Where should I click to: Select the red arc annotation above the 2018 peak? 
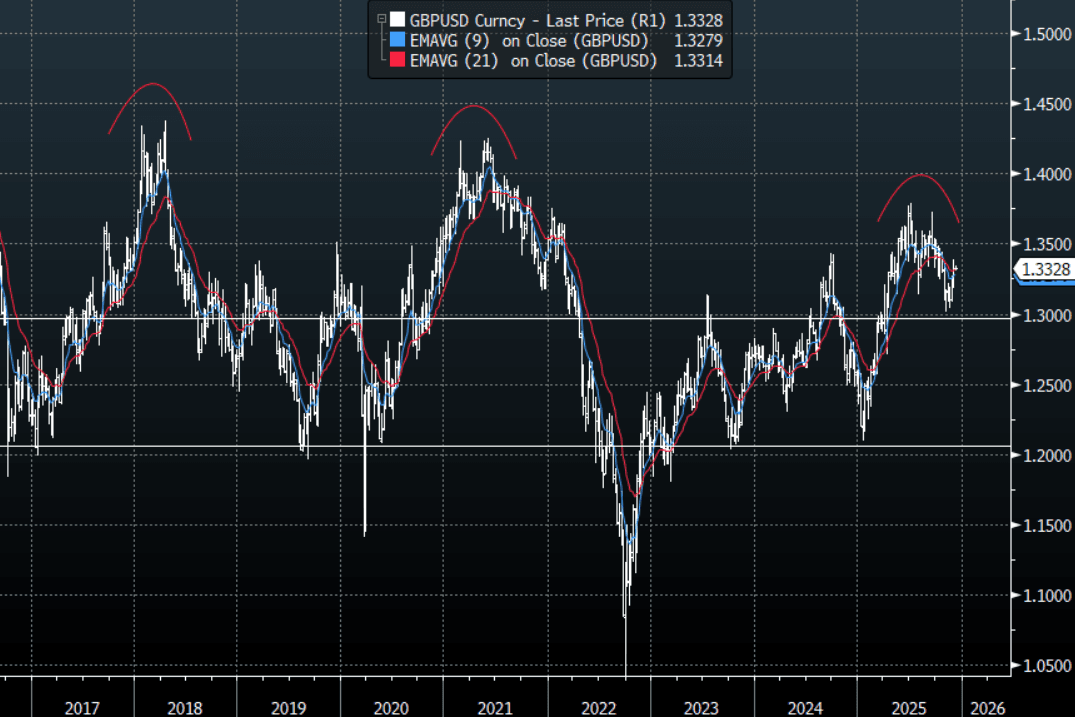pyautogui.click(x=151, y=84)
